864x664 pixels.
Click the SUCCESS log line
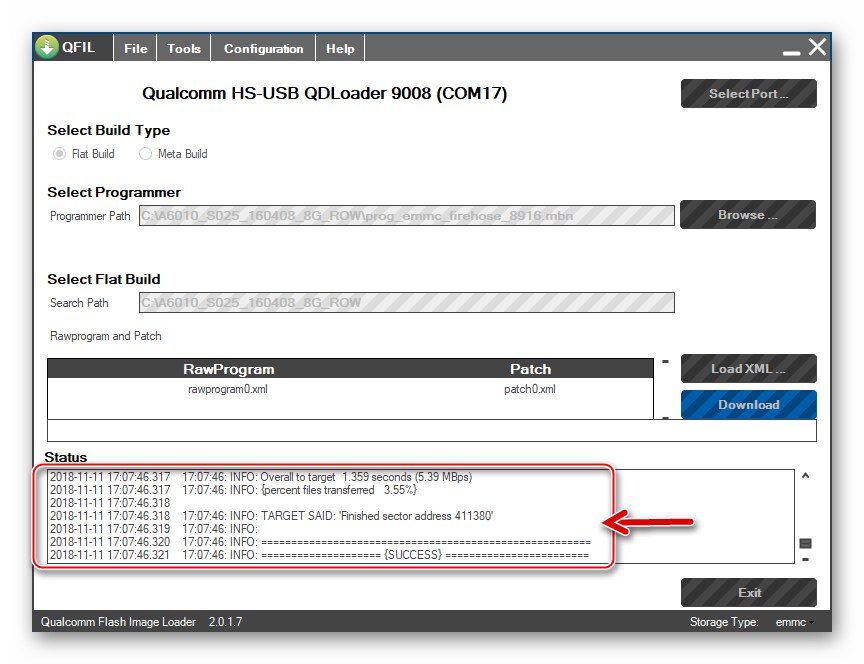319,555
